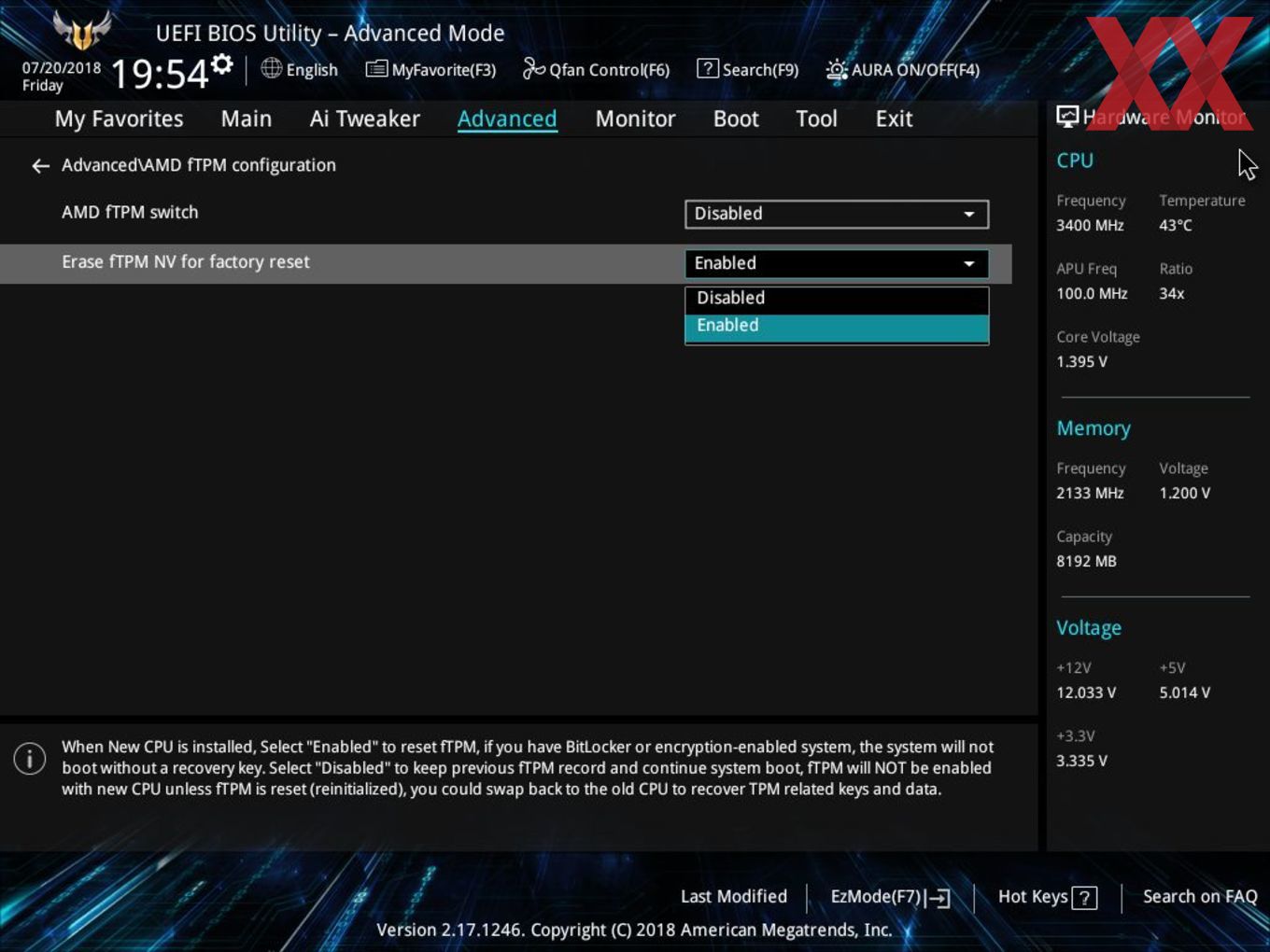
Task: Click the 8192 MB capacity value
Action: click(1086, 562)
